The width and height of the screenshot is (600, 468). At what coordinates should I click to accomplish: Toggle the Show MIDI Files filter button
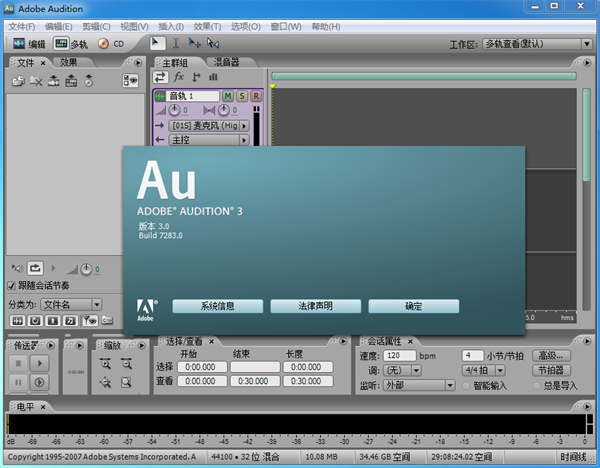[x=70, y=321]
